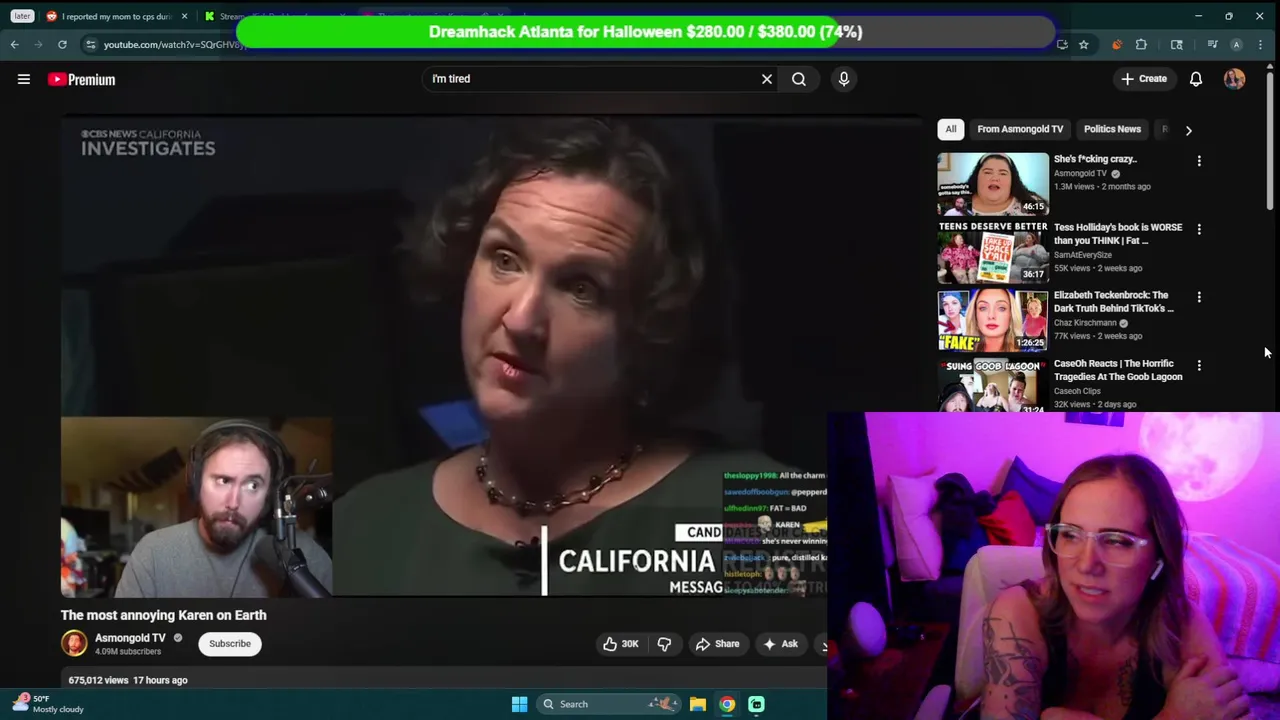The image size is (1280, 720).
Task: Switch to "I reported my mom to cps" tab
Action: click(117, 16)
